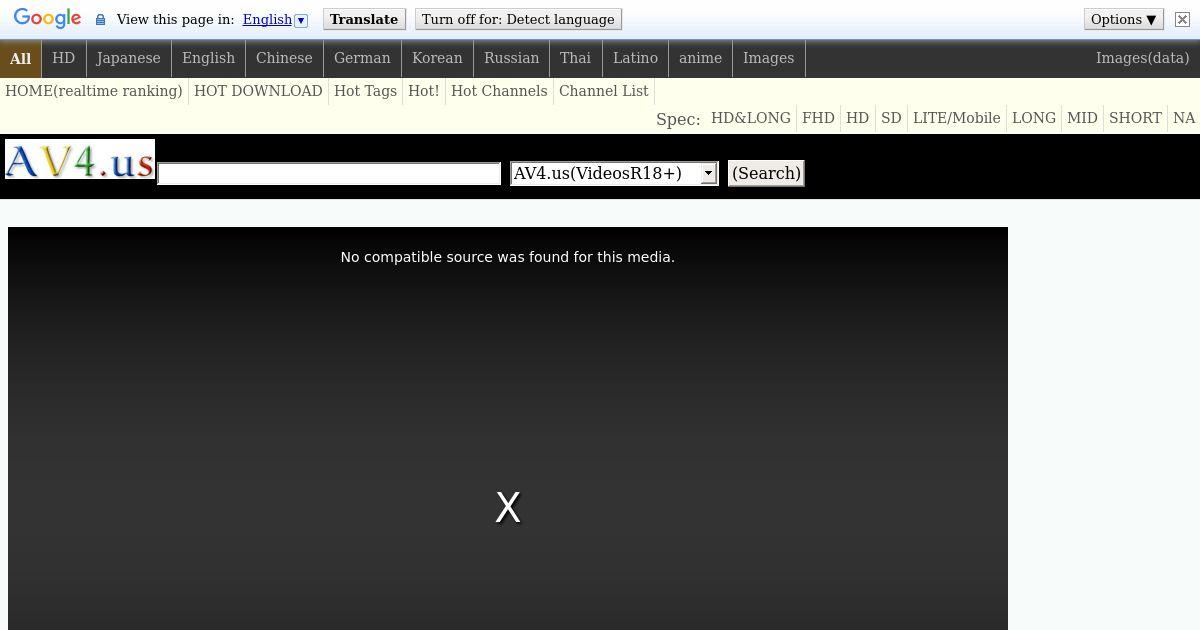Filter by SHORT spec
Image resolution: width=1200 pixels, height=630 pixels.
click(1135, 118)
